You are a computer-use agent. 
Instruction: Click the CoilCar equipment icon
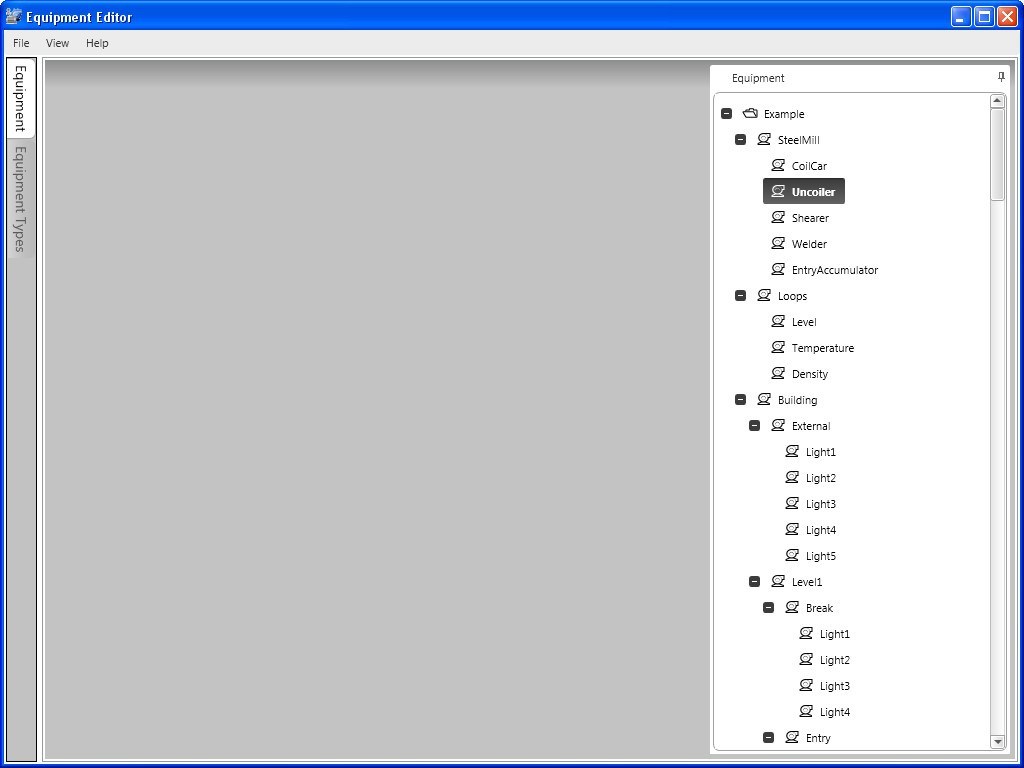coord(780,165)
